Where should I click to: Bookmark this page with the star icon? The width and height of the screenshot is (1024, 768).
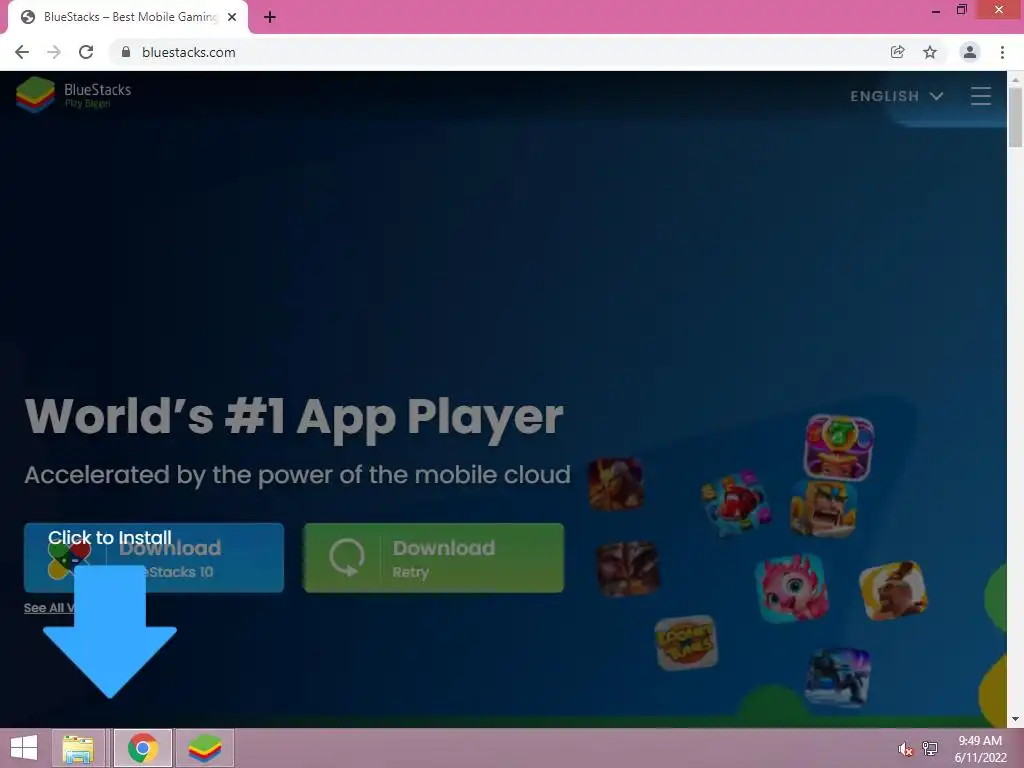point(930,52)
